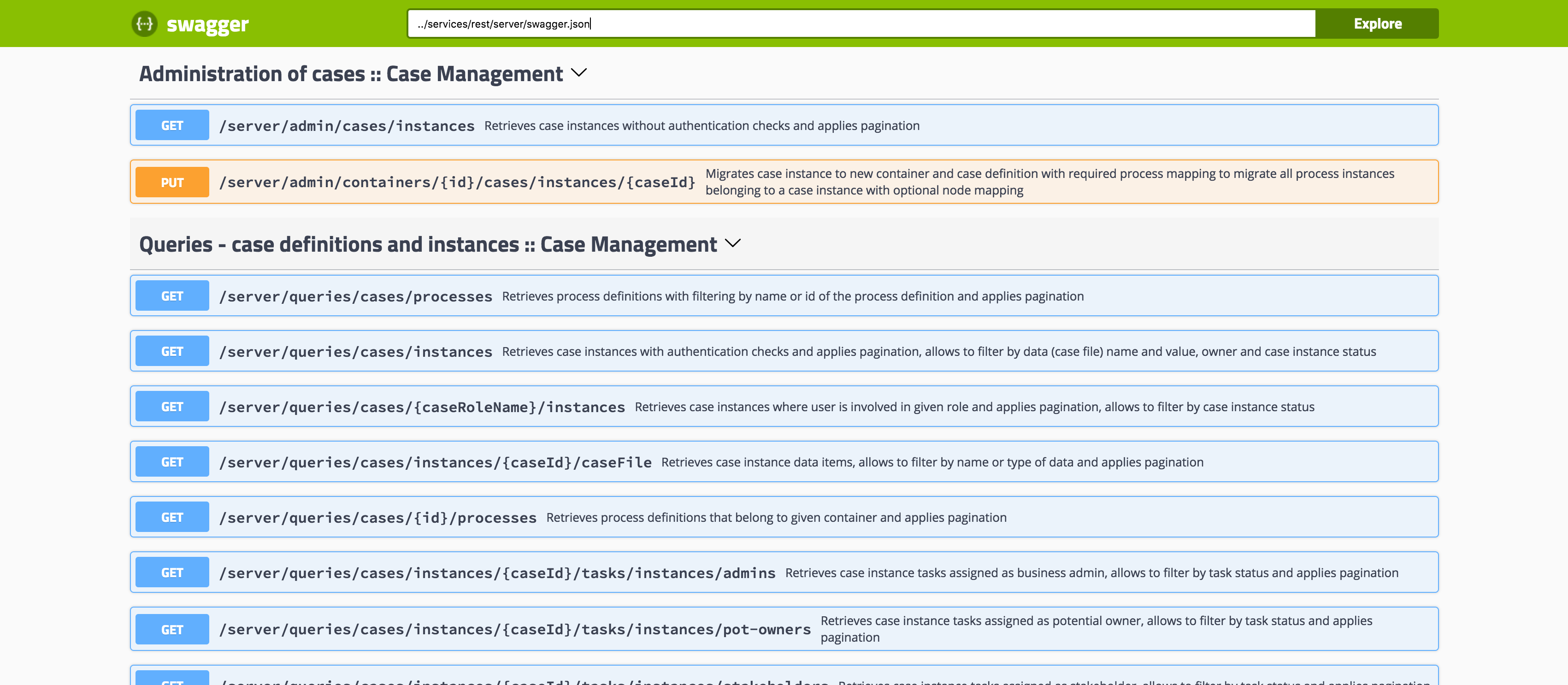Click the orange PUT method badge

pyautogui.click(x=172, y=182)
